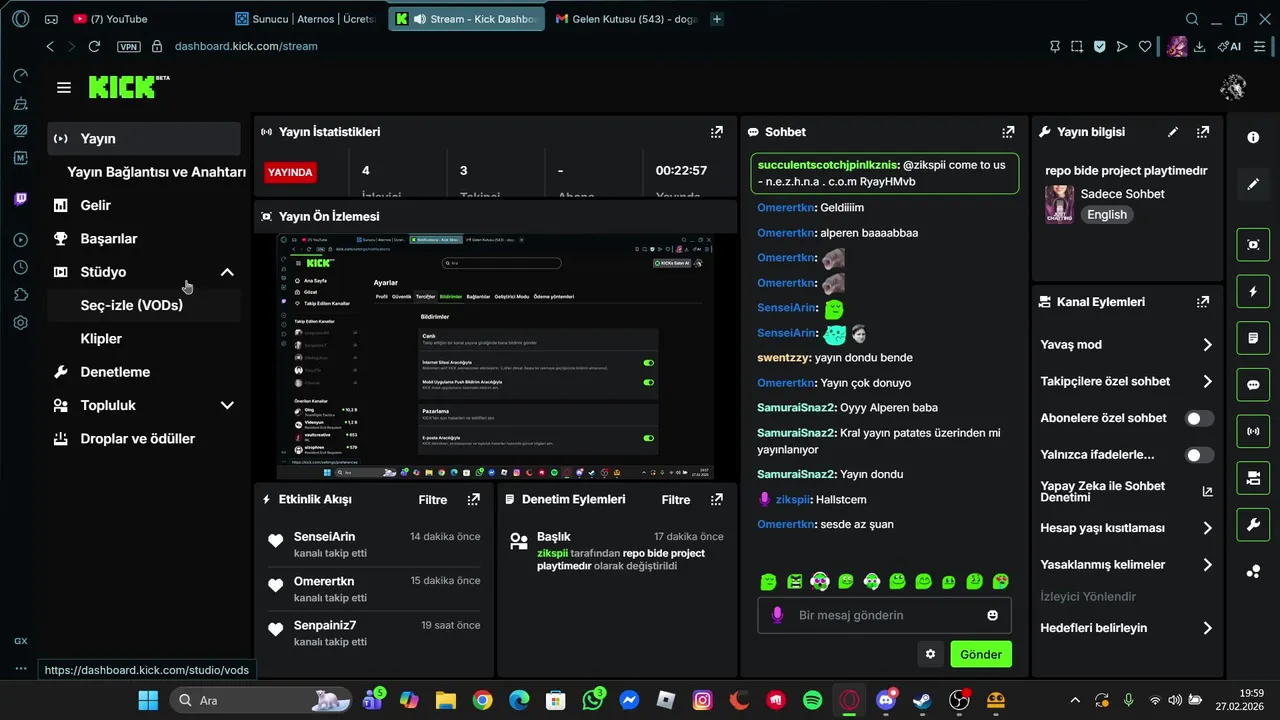
Task: Click the three-dots icon at right bar bottom
Action: pos(1253,572)
